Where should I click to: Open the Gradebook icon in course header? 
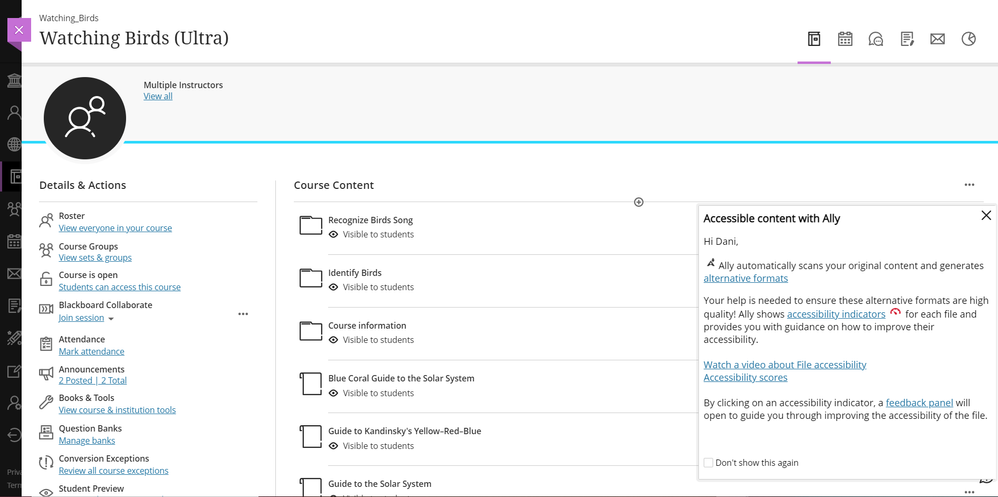coord(907,39)
